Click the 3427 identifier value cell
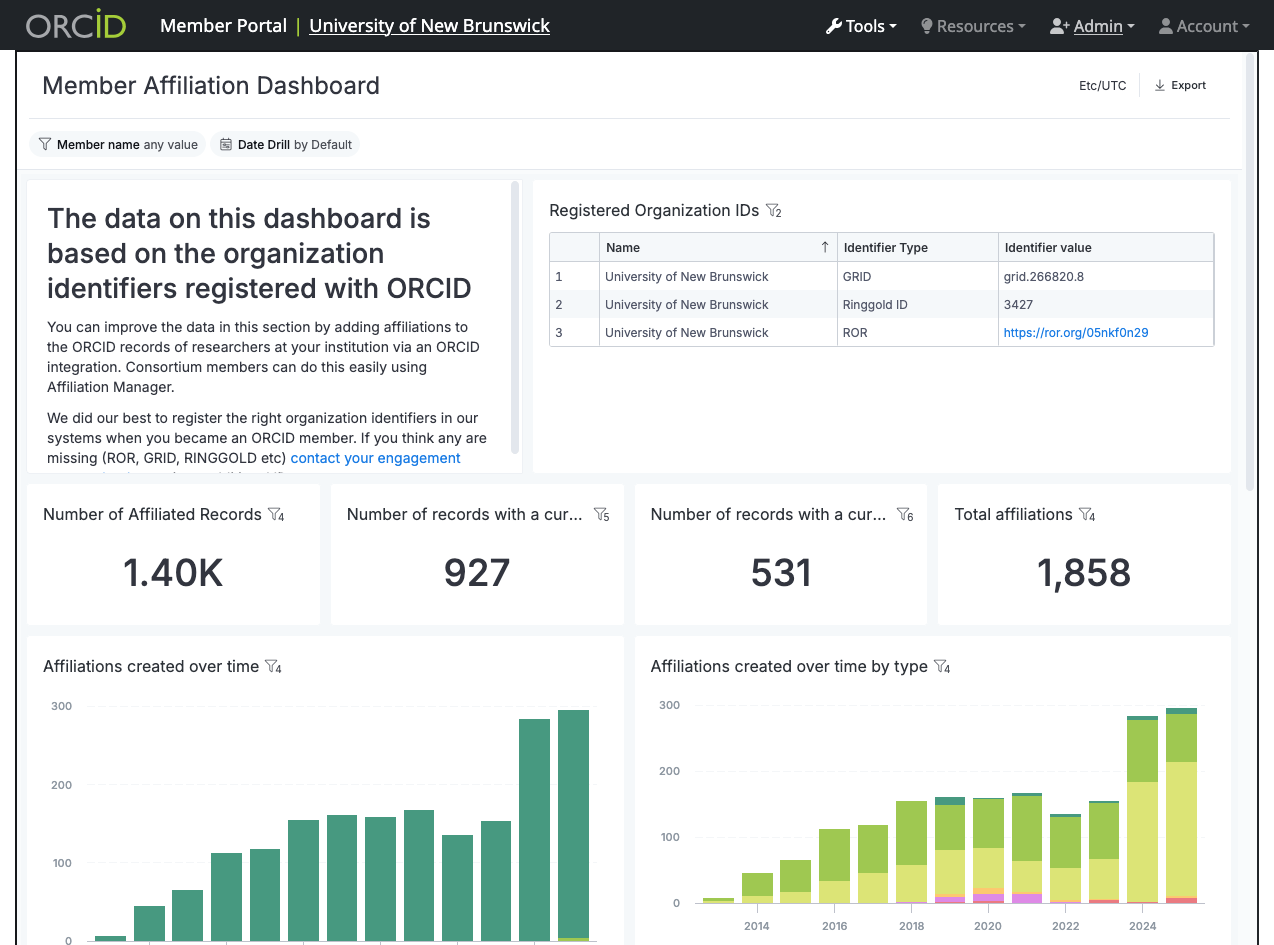 [1106, 304]
